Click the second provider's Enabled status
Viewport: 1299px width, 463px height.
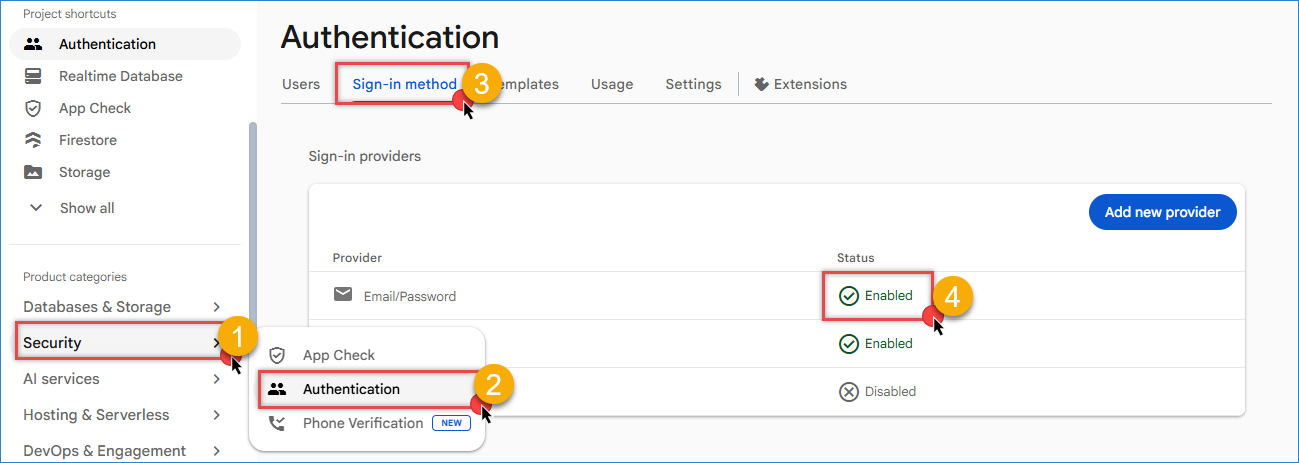tap(876, 343)
